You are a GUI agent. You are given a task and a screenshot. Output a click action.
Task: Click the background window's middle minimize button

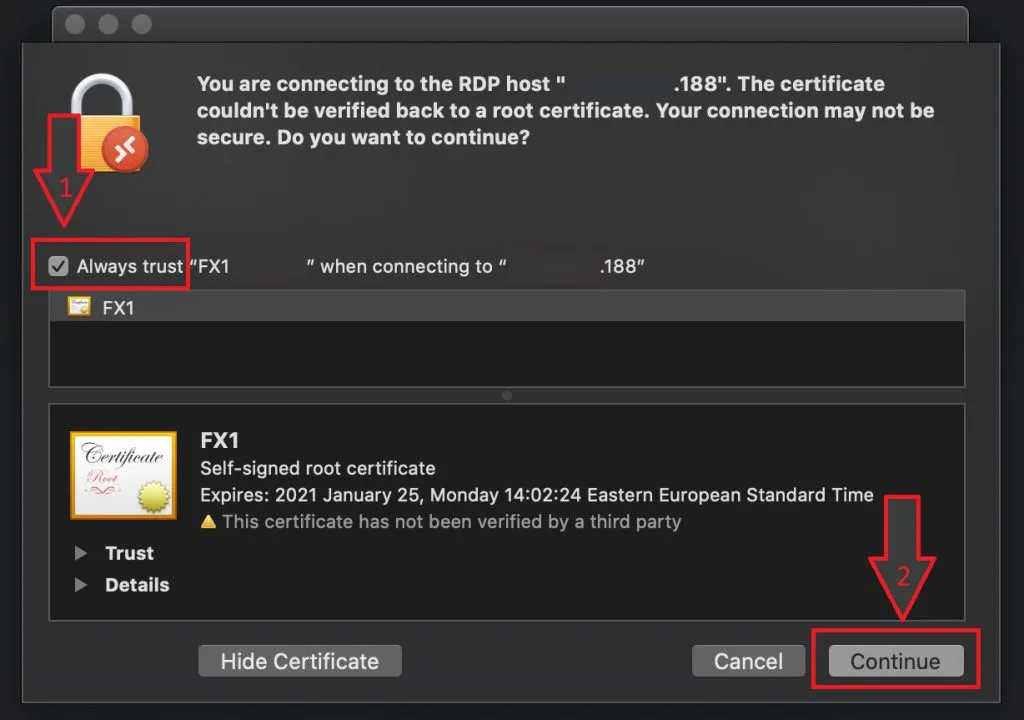tap(108, 24)
